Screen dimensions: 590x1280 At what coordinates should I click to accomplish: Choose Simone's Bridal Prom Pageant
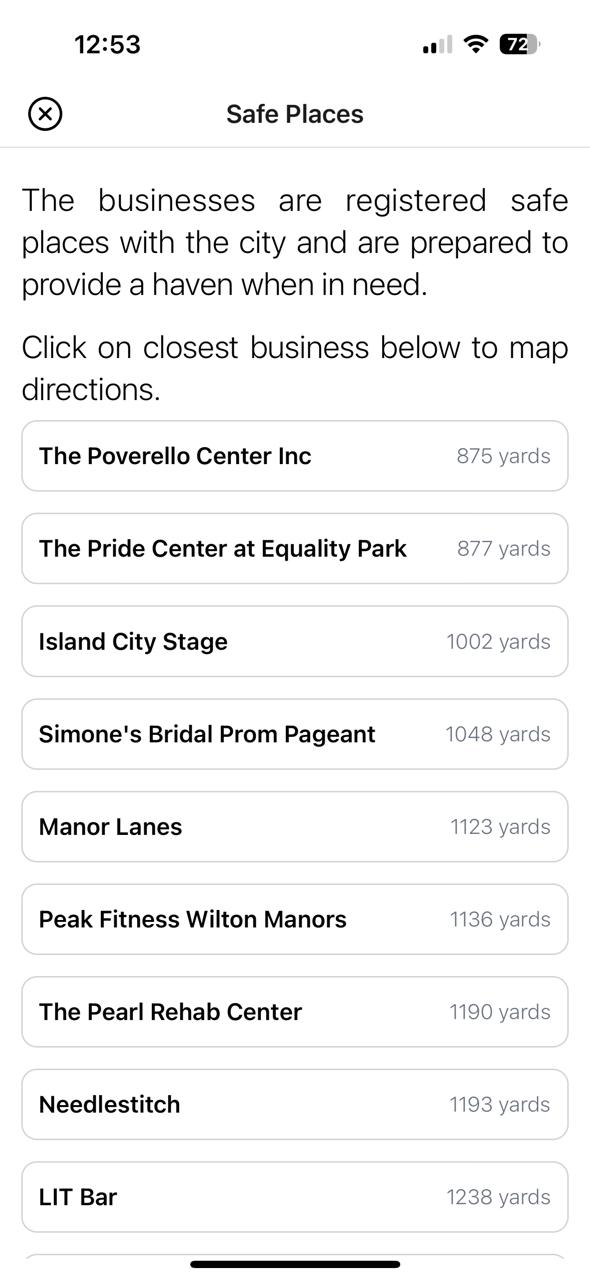point(295,734)
